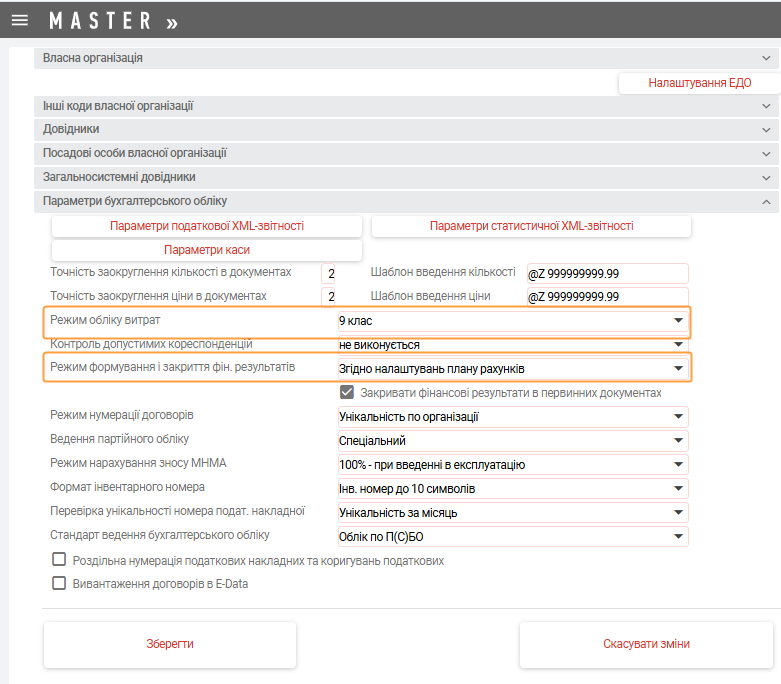Open Параметри каси settings

[207, 250]
